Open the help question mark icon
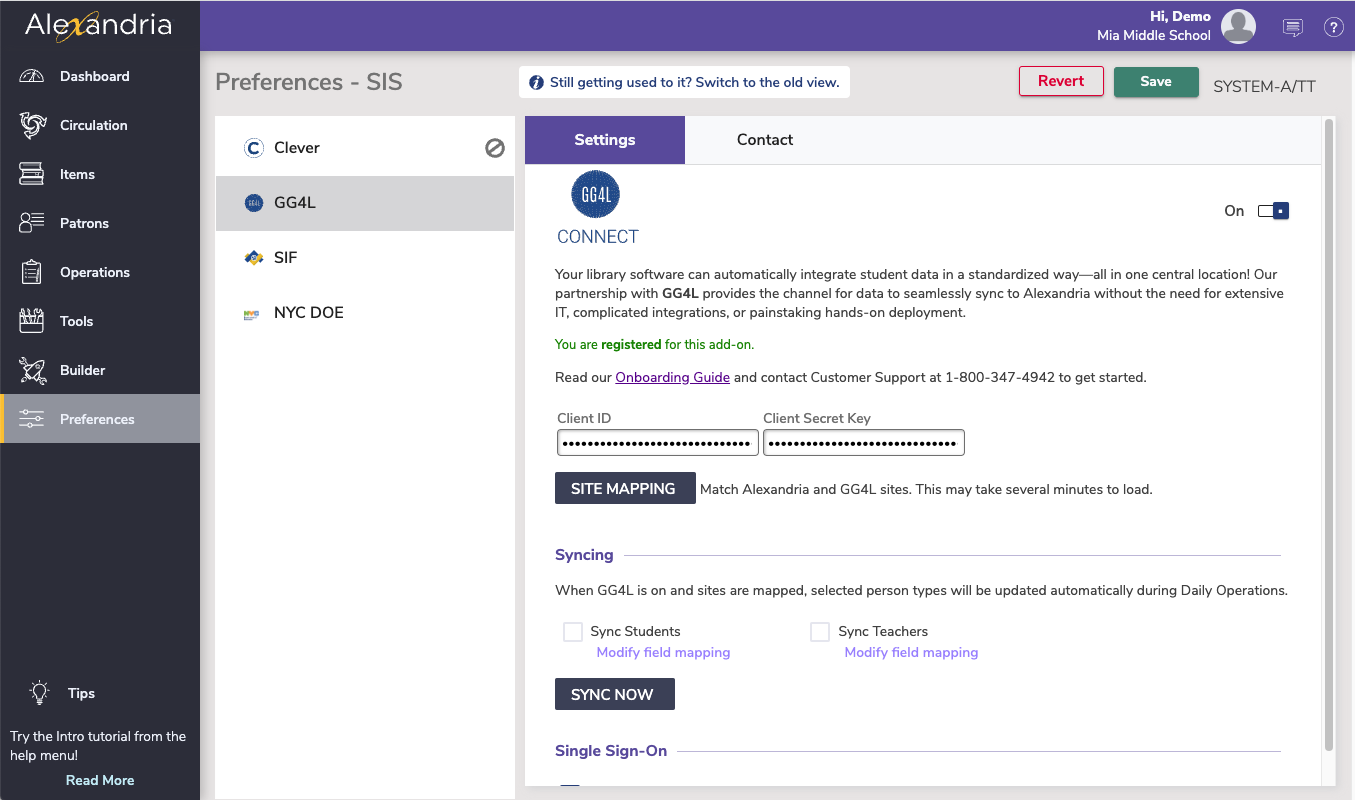 pyautogui.click(x=1333, y=28)
